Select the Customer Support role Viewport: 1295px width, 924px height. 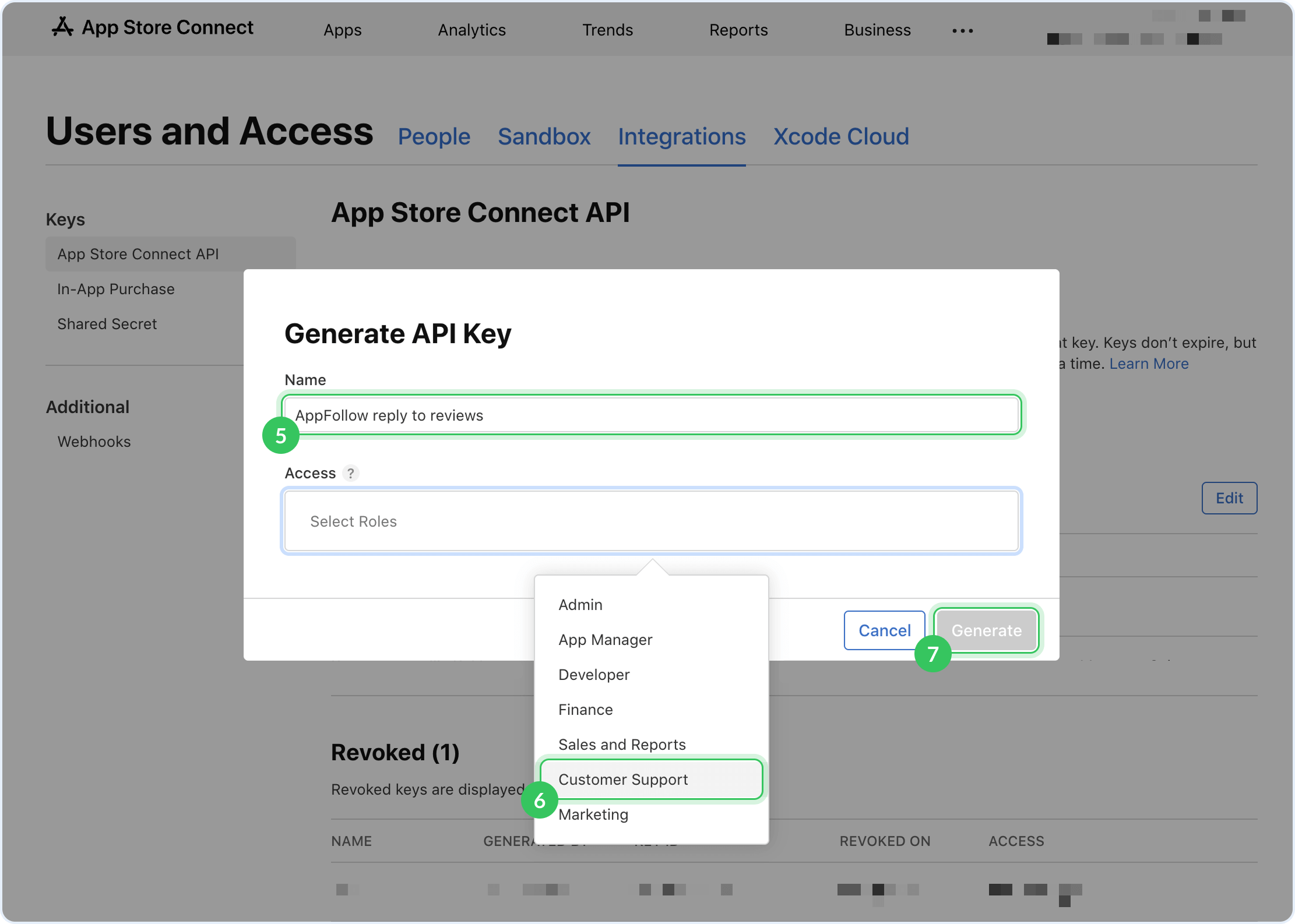coord(623,779)
